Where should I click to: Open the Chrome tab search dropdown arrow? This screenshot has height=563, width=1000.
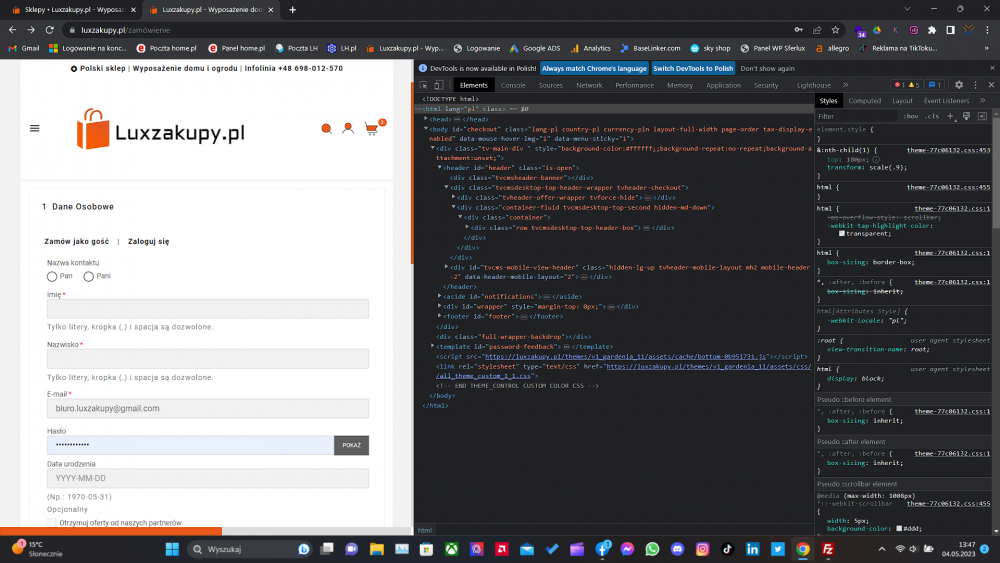pos(907,10)
